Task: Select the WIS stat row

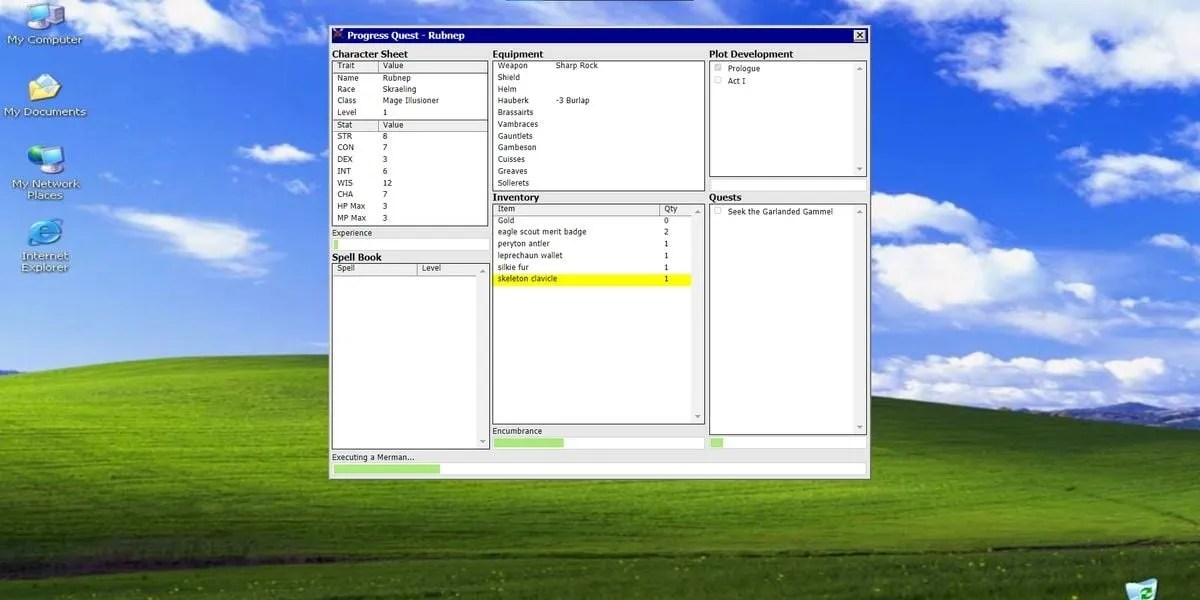Action: (x=410, y=183)
